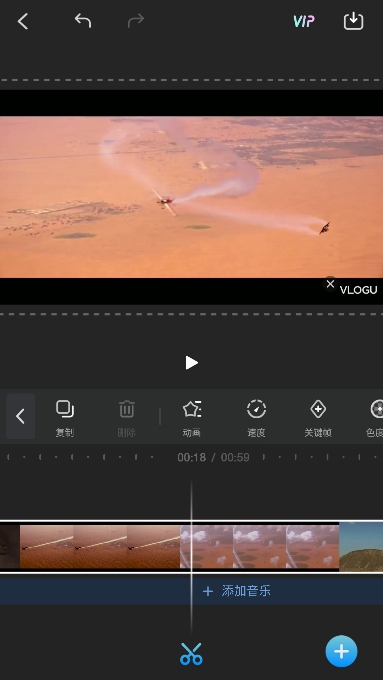
Task: Open the 速度 speed tool
Action: pyautogui.click(x=256, y=418)
